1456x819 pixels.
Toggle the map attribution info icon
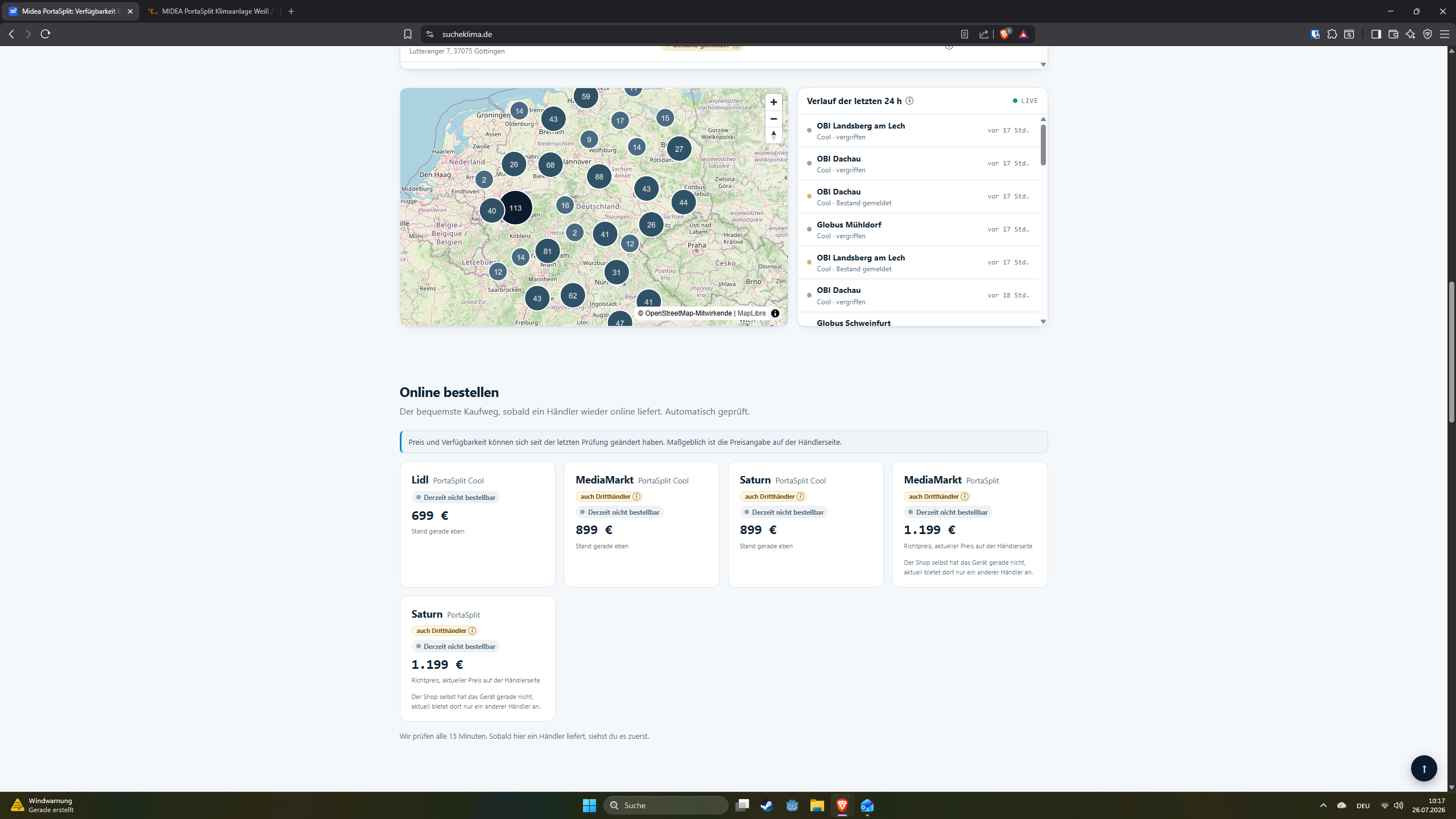775,313
